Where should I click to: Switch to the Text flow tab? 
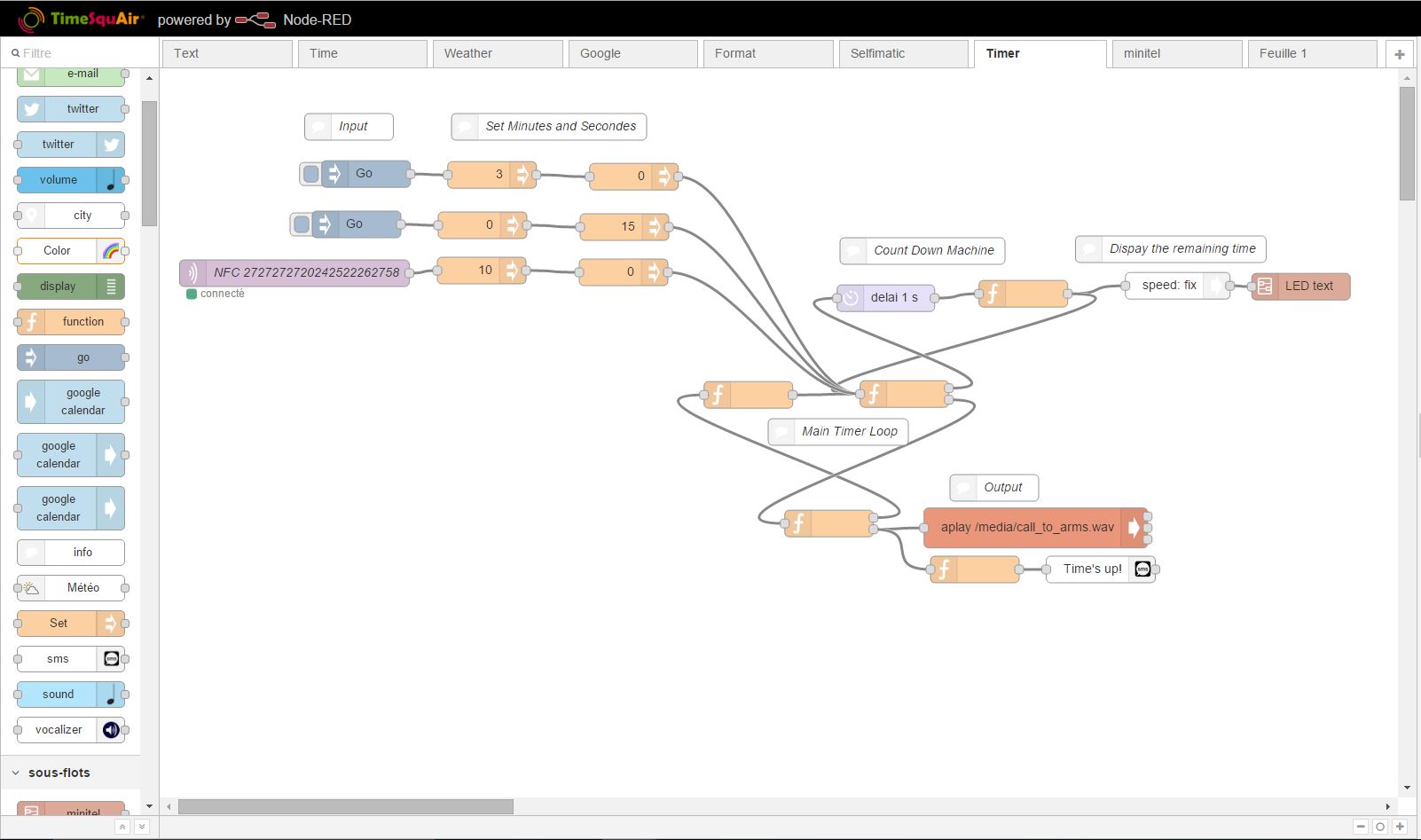[227, 54]
